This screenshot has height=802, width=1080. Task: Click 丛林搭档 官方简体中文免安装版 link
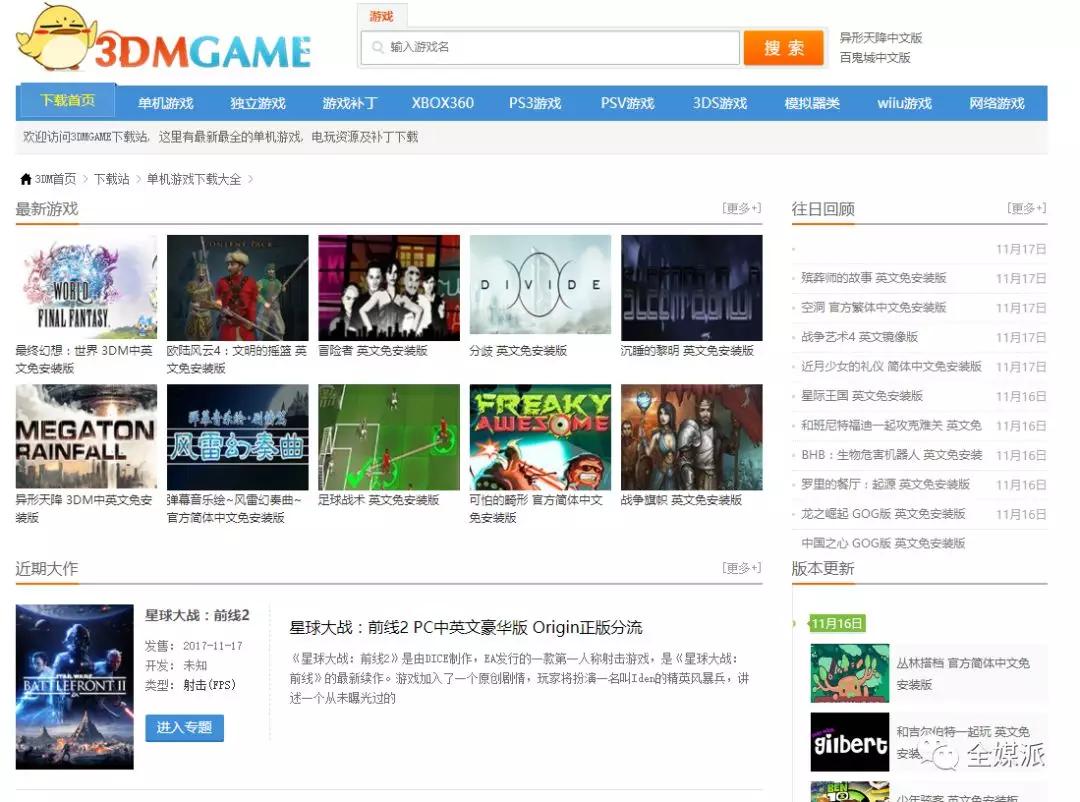coord(963,673)
